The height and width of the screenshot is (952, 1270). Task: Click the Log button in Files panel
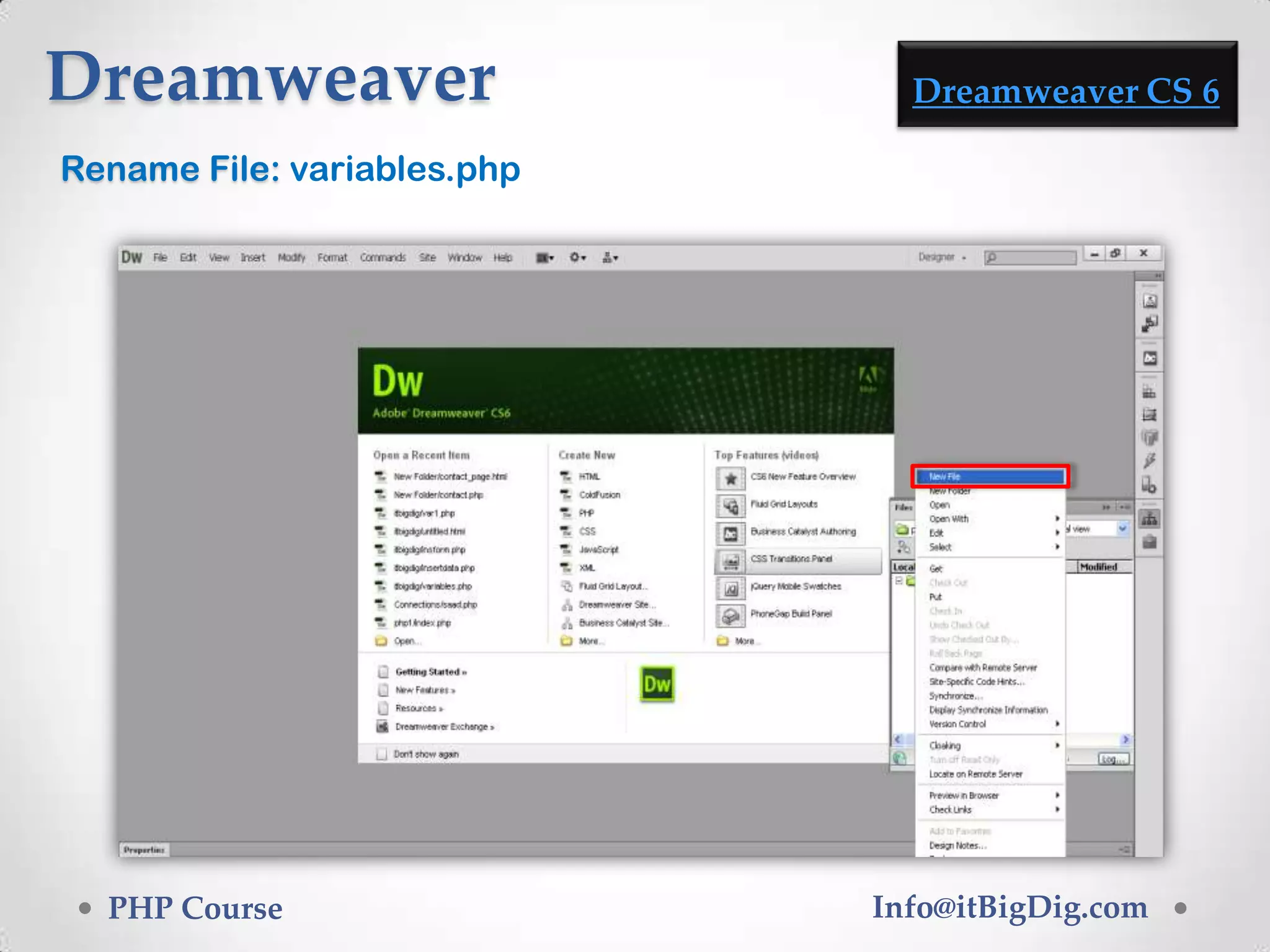(1114, 759)
